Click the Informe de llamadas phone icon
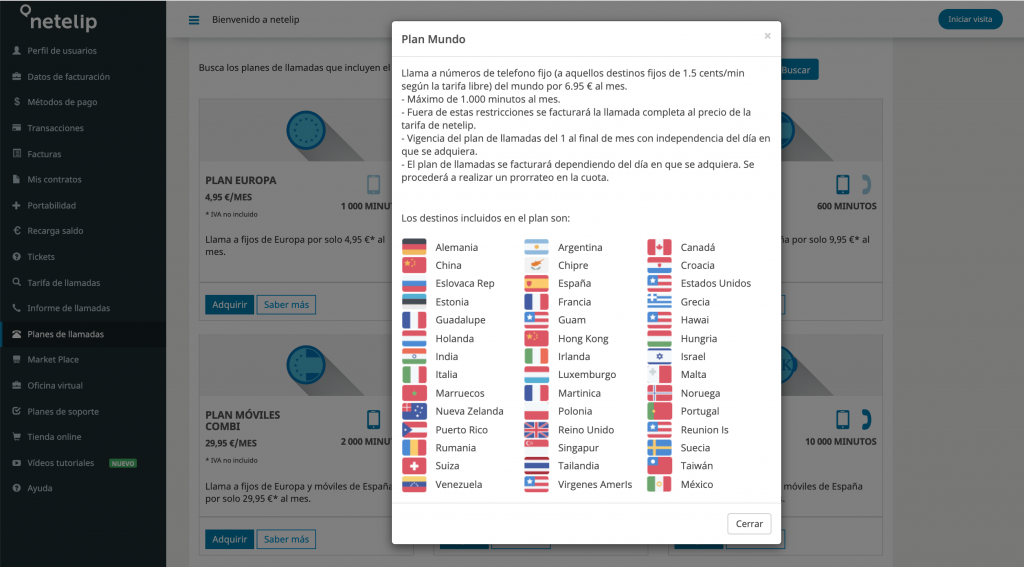1024x567 pixels. 16,308
